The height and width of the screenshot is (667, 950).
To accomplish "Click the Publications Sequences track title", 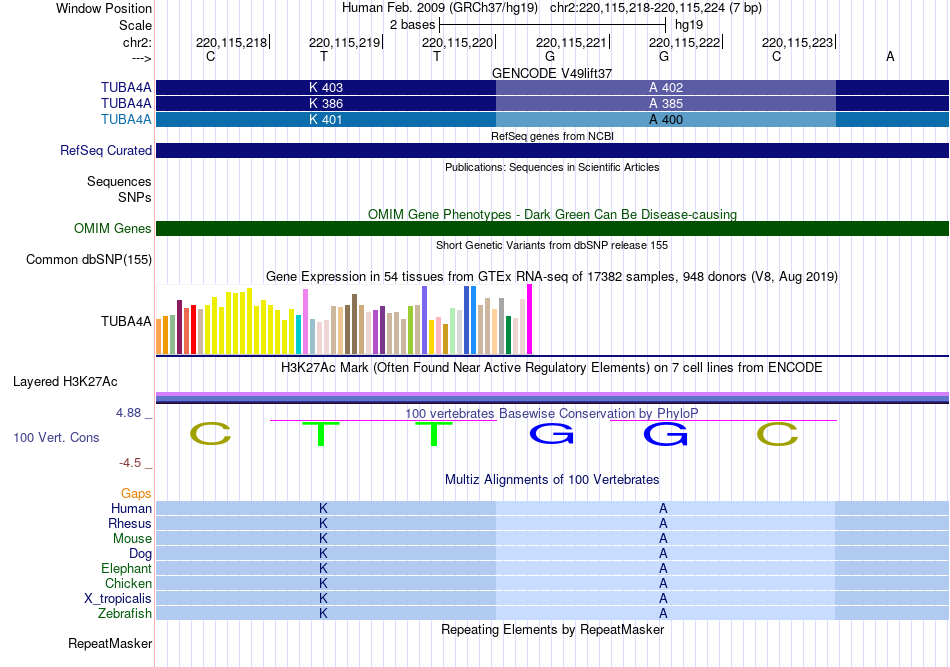I will [552, 167].
